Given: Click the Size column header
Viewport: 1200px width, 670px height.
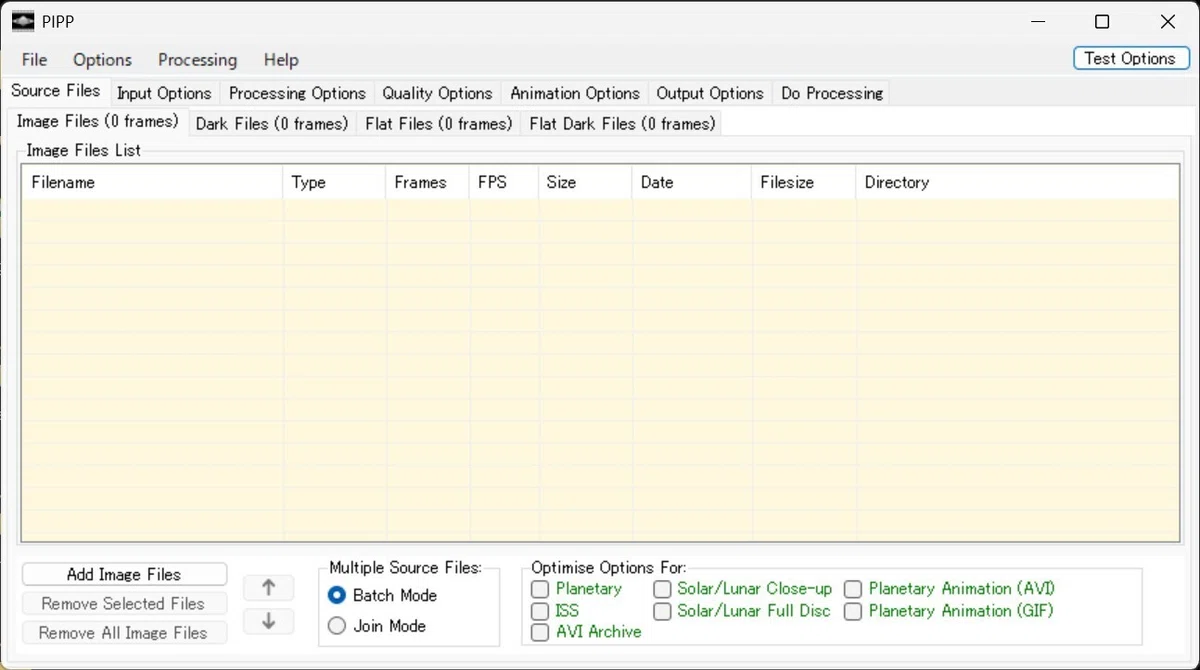Looking at the screenshot, I should pyautogui.click(x=585, y=182).
